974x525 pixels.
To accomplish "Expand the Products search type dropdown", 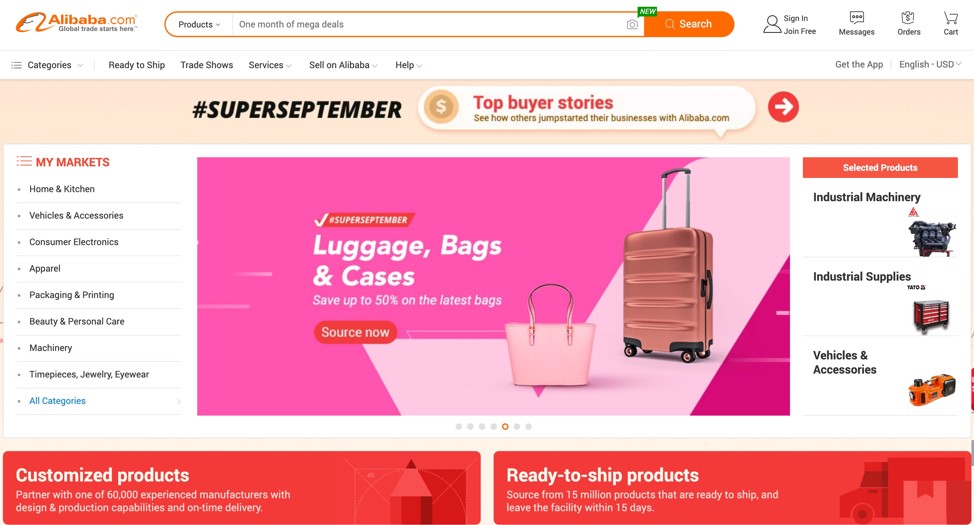I will click(x=199, y=24).
